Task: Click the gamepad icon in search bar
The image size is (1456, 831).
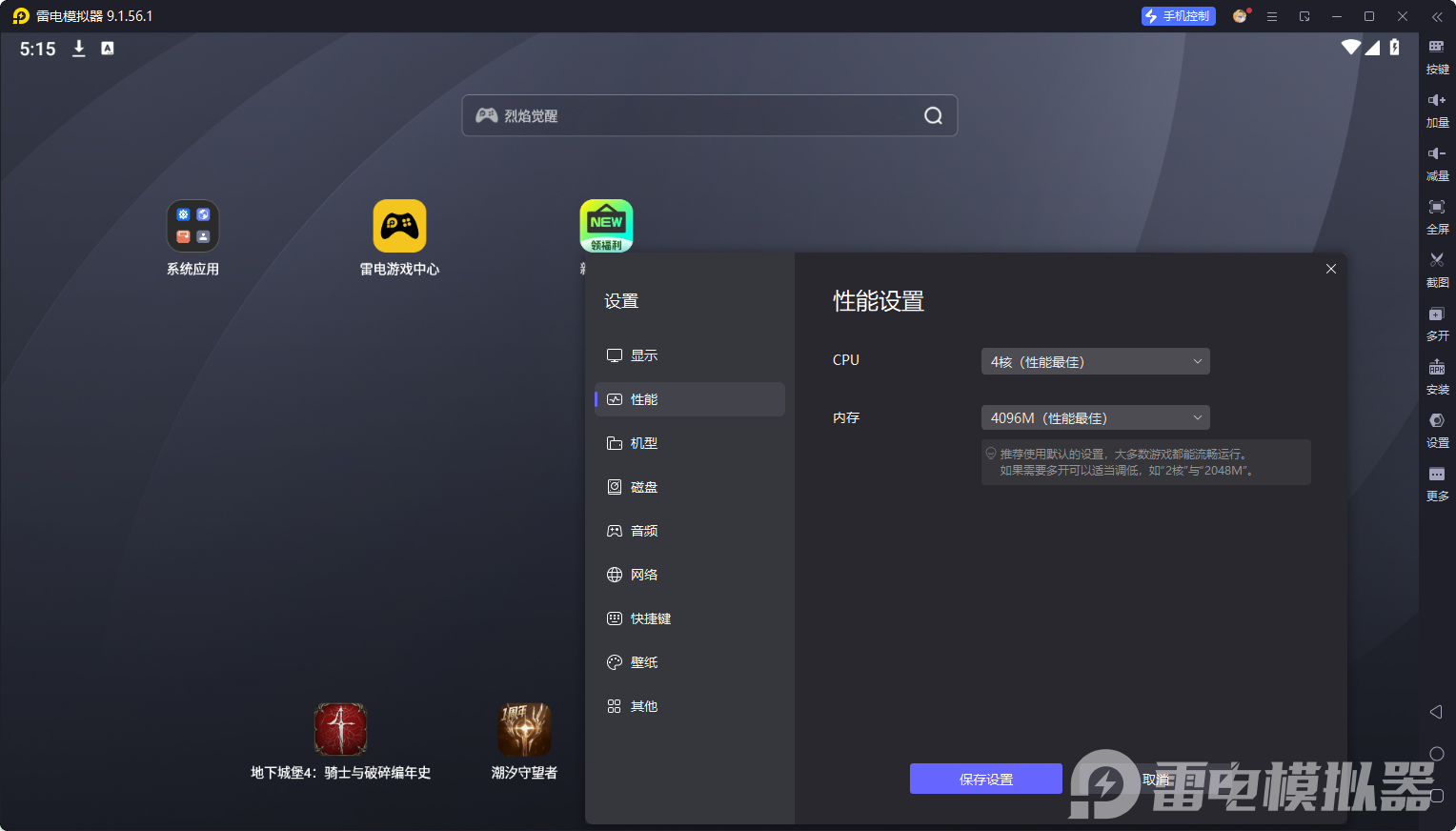Action: pos(487,115)
